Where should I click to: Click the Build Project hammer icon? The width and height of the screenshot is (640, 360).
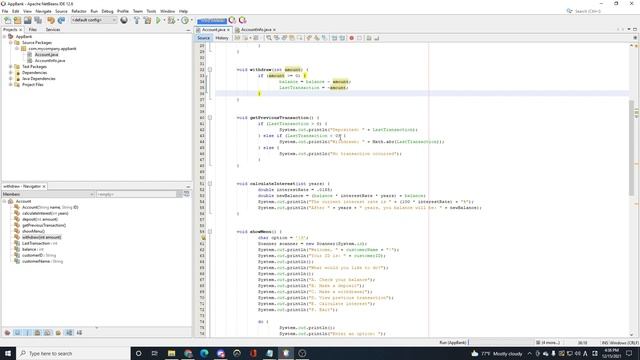(x=137, y=20)
